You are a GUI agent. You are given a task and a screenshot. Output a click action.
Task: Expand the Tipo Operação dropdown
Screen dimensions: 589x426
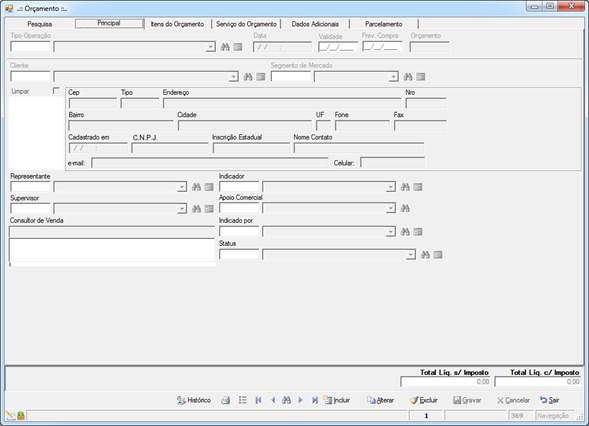(211, 47)
